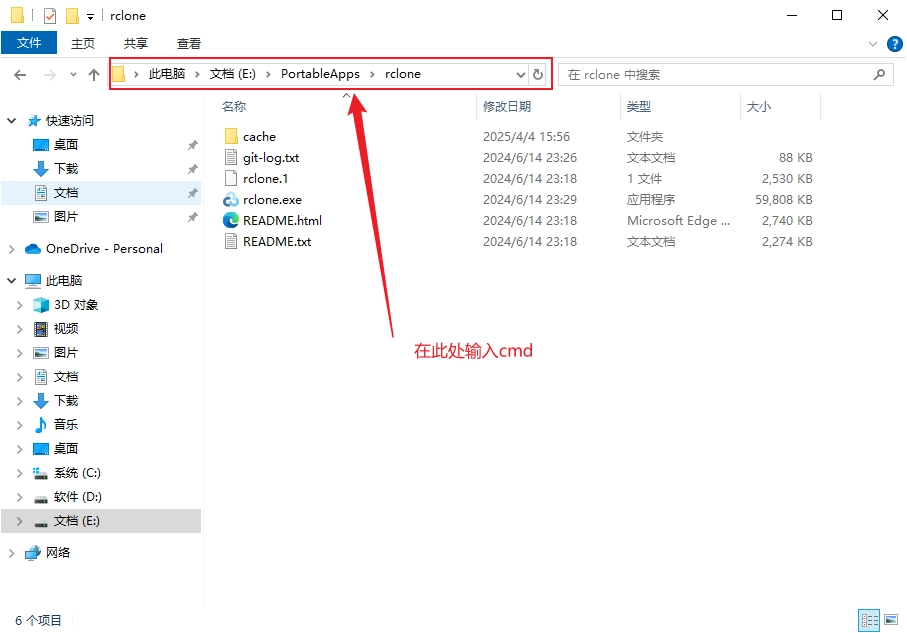Screen dimensions: 907x633
Task: Open 网络 in navigation pane
Action: point(58,553)
